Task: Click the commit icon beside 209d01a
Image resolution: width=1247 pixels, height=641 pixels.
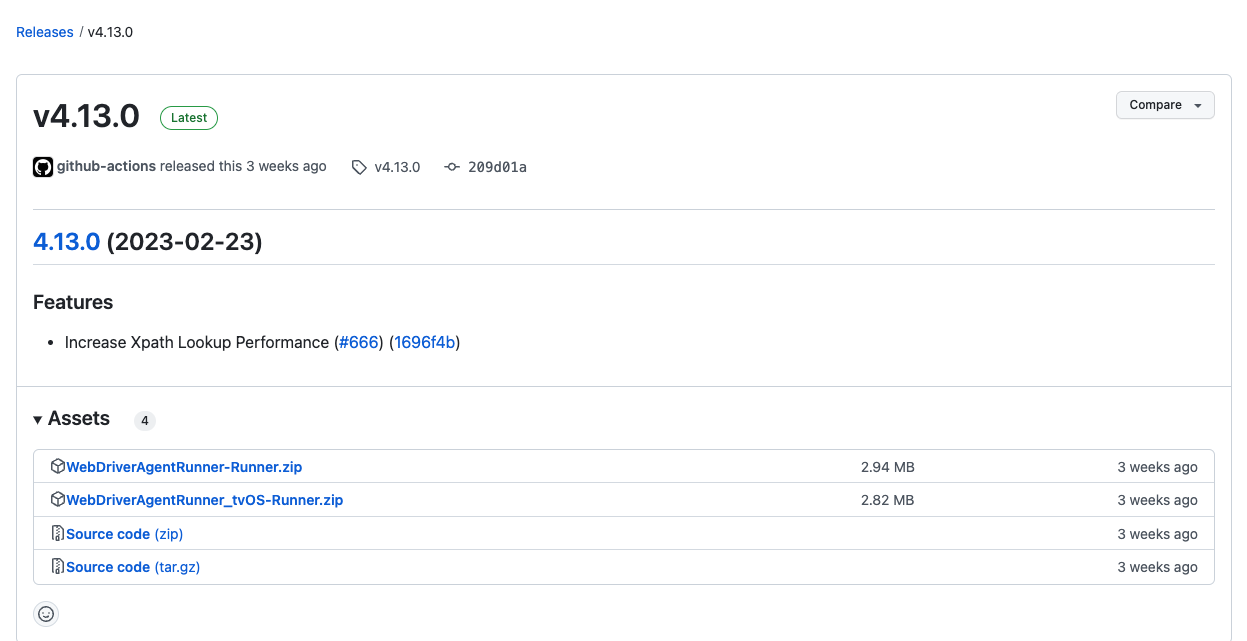Action: coord(452,167)
